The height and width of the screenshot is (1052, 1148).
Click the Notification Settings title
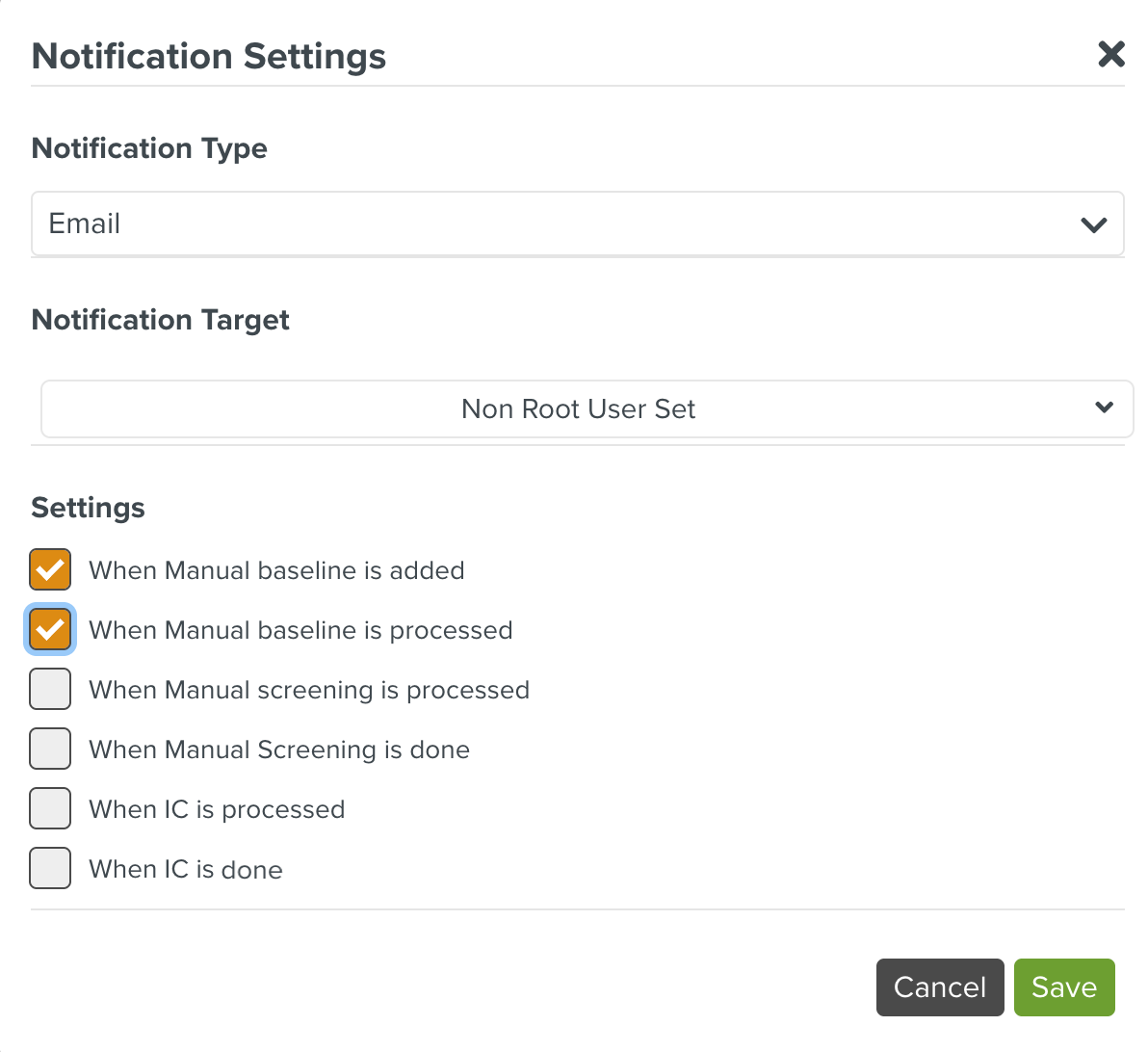(208, 56)
